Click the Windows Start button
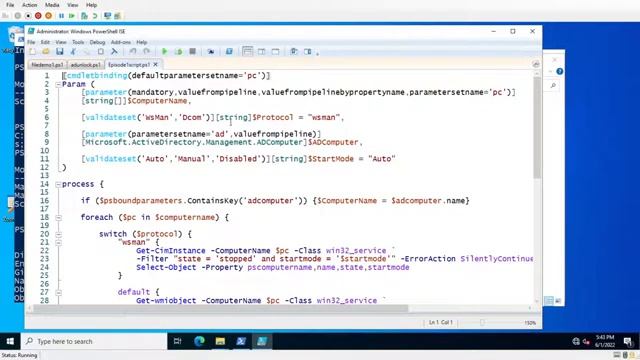 [10, 341]
